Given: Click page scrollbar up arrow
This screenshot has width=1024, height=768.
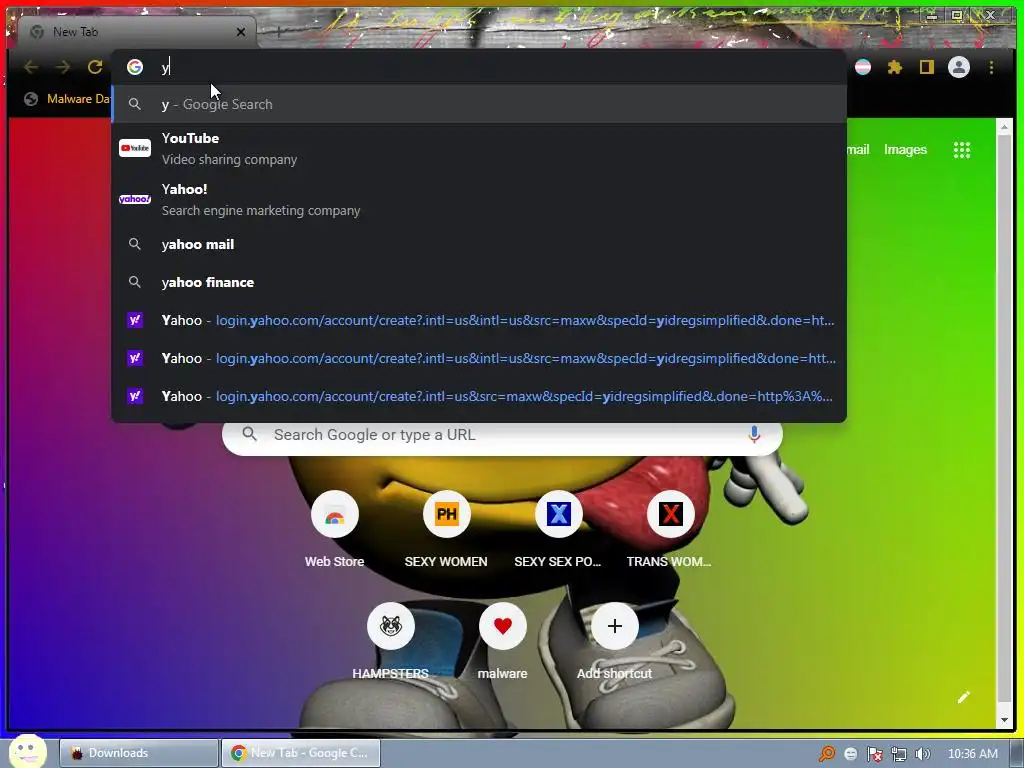Looking at the screenshot, I should (1004, 126).
